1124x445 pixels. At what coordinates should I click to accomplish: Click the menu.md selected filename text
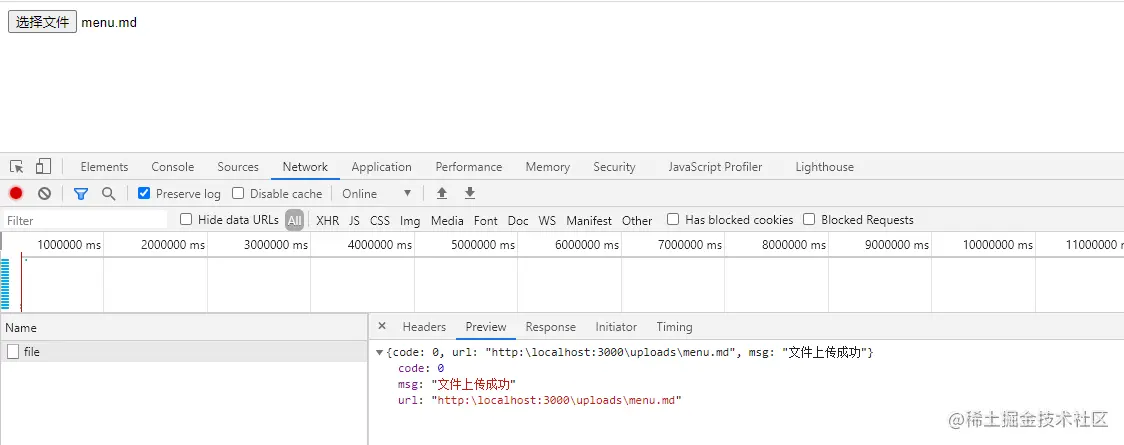click(109, 22)
